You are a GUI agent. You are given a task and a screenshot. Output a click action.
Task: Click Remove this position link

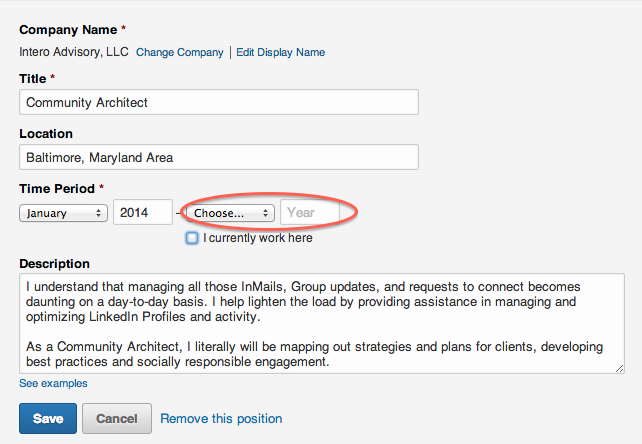(x=221, y=418)
